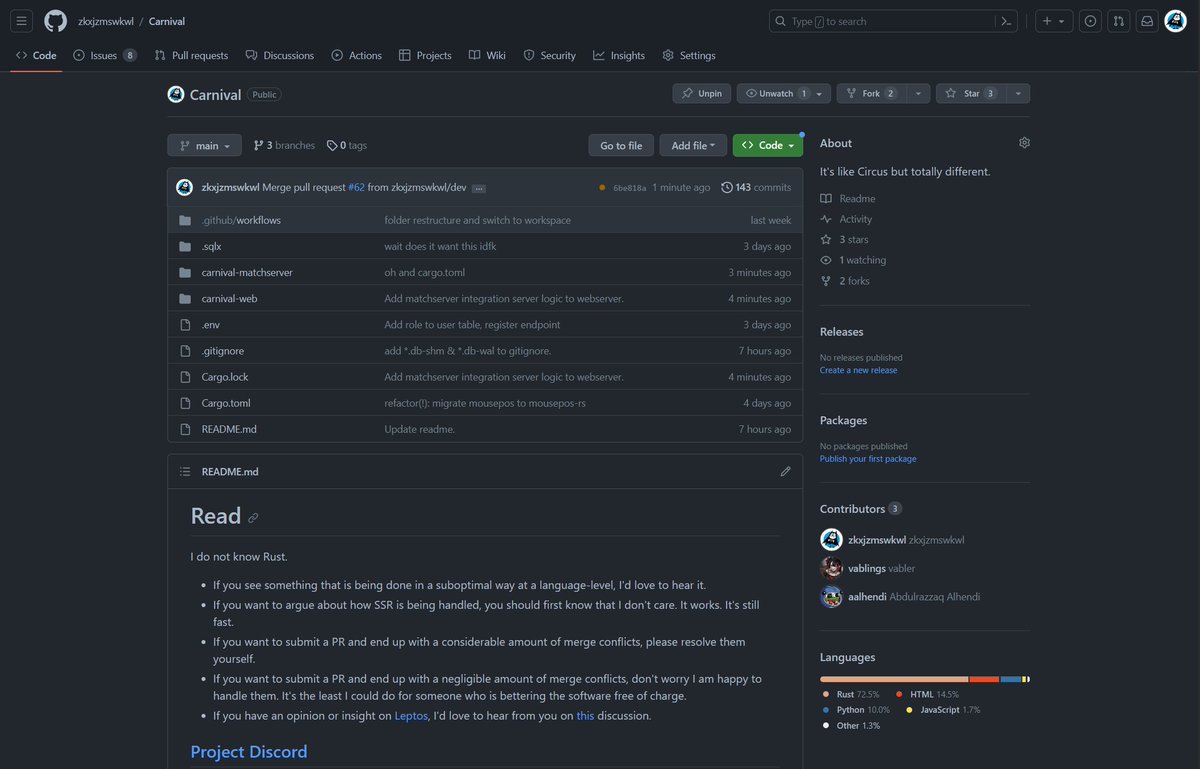The image size is (1200, 769).
Task: Expand the commit message ellipsis
Action: 479,188
